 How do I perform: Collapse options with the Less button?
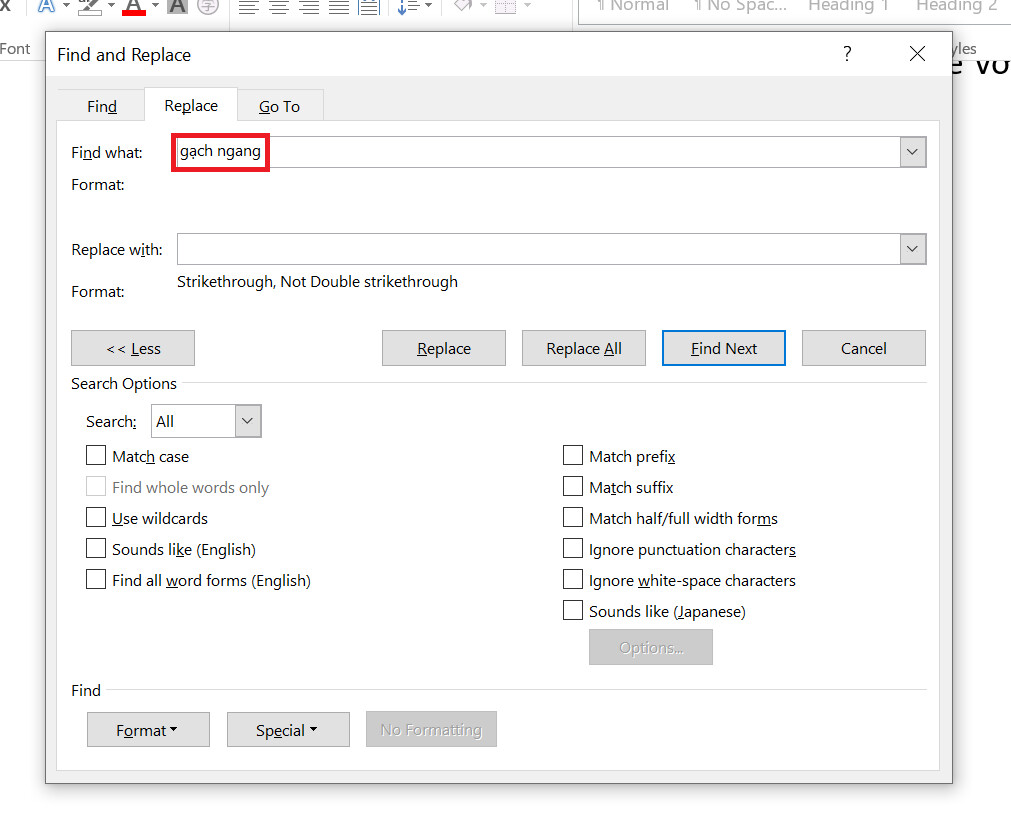[133, 348]
